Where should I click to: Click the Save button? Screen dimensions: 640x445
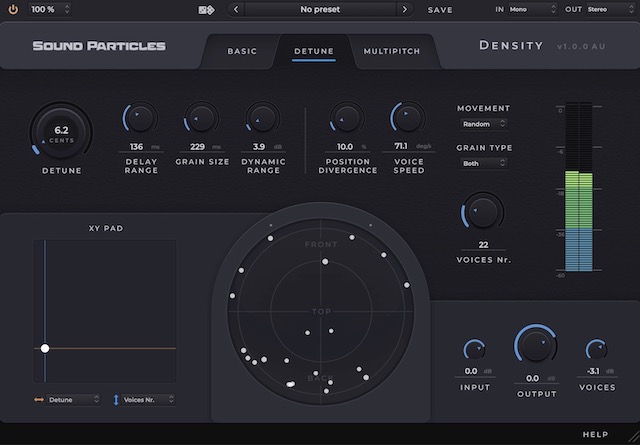click(440, 9)
